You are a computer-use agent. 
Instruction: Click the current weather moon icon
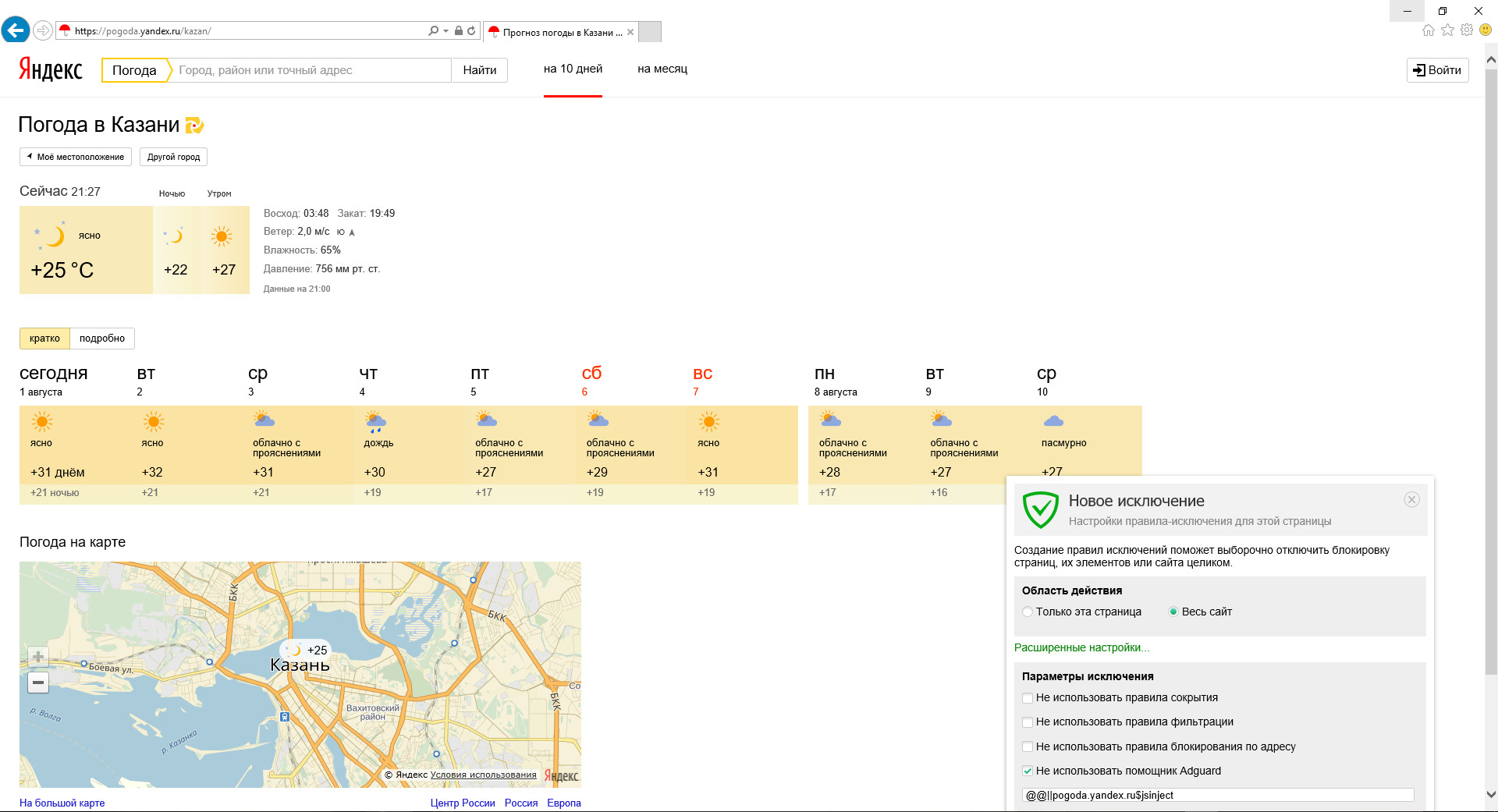click(51, 235)
